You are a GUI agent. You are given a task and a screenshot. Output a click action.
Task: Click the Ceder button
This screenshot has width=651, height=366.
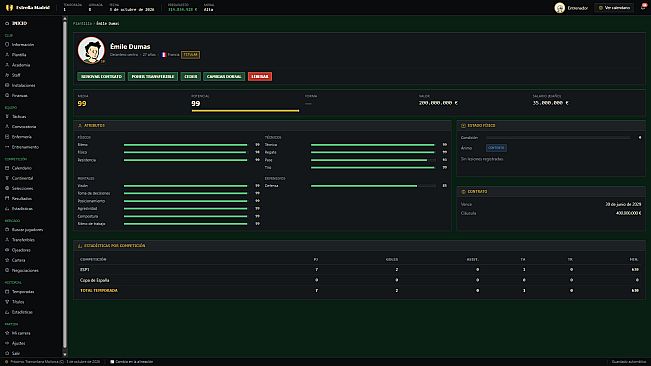(x=191, y=76)
